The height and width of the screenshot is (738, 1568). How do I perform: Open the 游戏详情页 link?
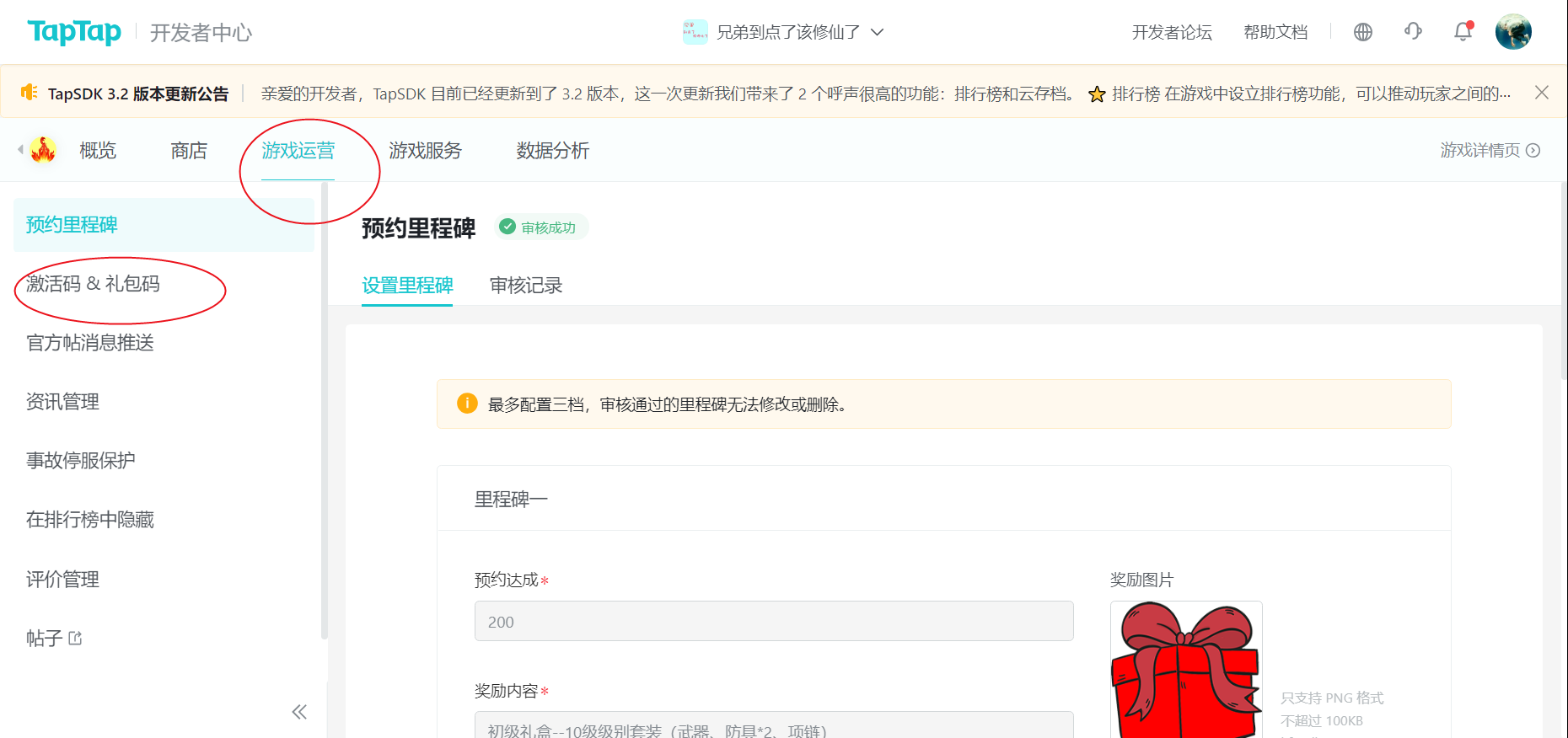(x=1490, y=150)
